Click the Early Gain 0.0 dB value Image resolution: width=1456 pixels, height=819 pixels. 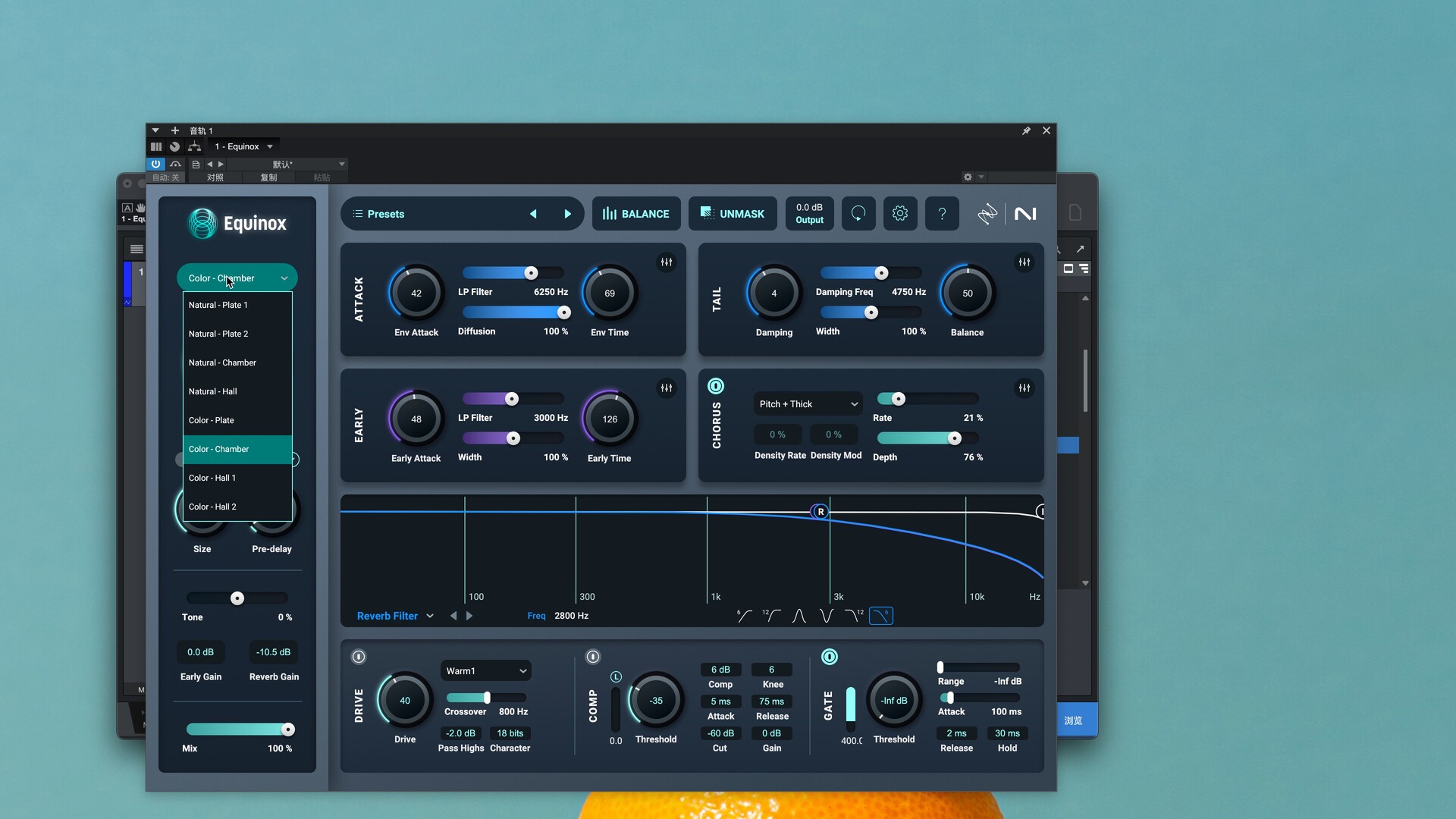pos(201,652)
